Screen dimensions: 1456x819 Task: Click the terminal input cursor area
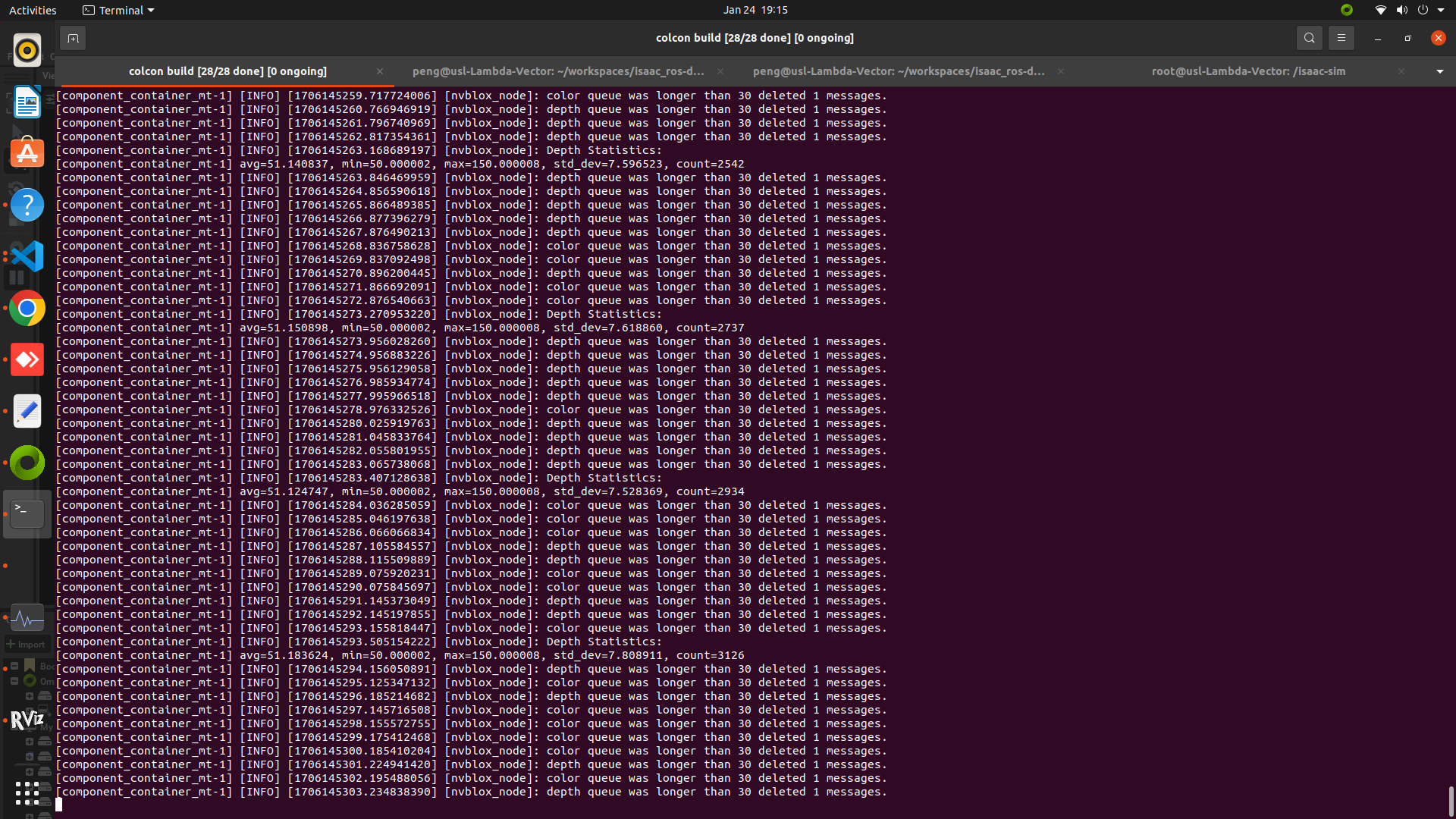[x=59, y=805]
